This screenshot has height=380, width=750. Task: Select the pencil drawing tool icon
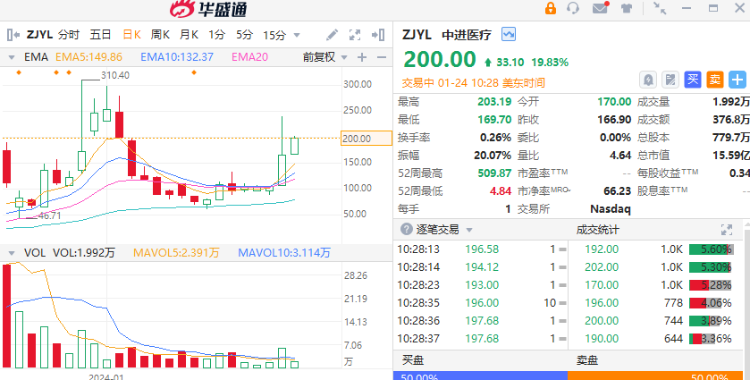[x=331, y=34]
